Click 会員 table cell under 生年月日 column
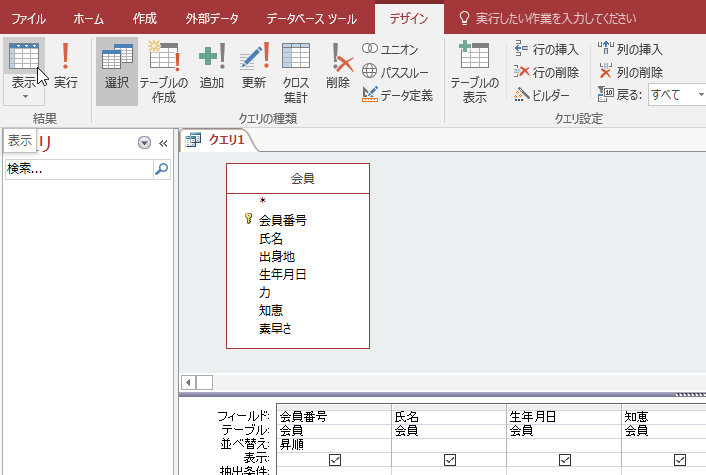This screenshot has height=475, width=706. click(x=564, y=431)
